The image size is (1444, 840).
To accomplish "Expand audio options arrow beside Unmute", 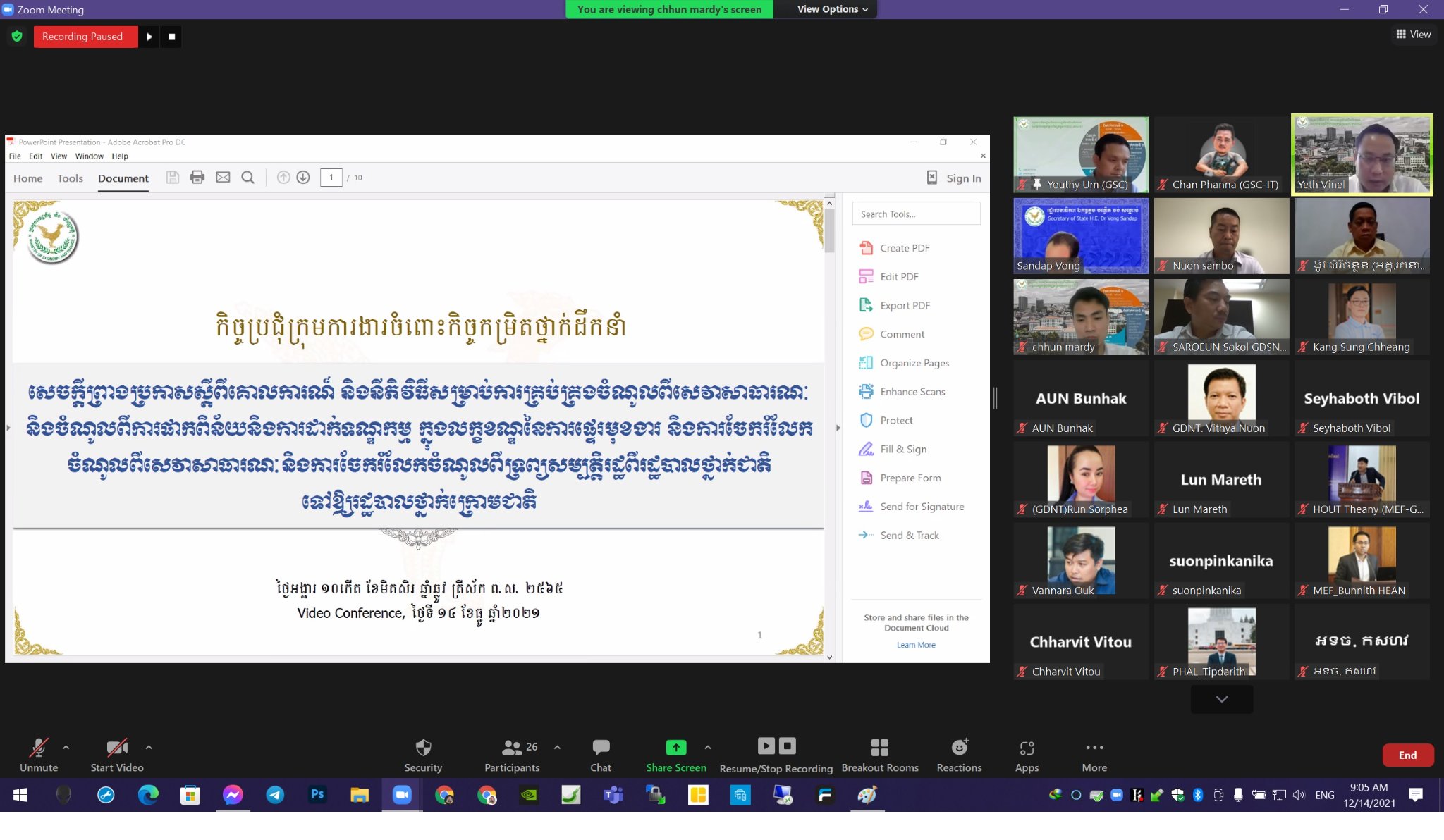I will 66,747.
